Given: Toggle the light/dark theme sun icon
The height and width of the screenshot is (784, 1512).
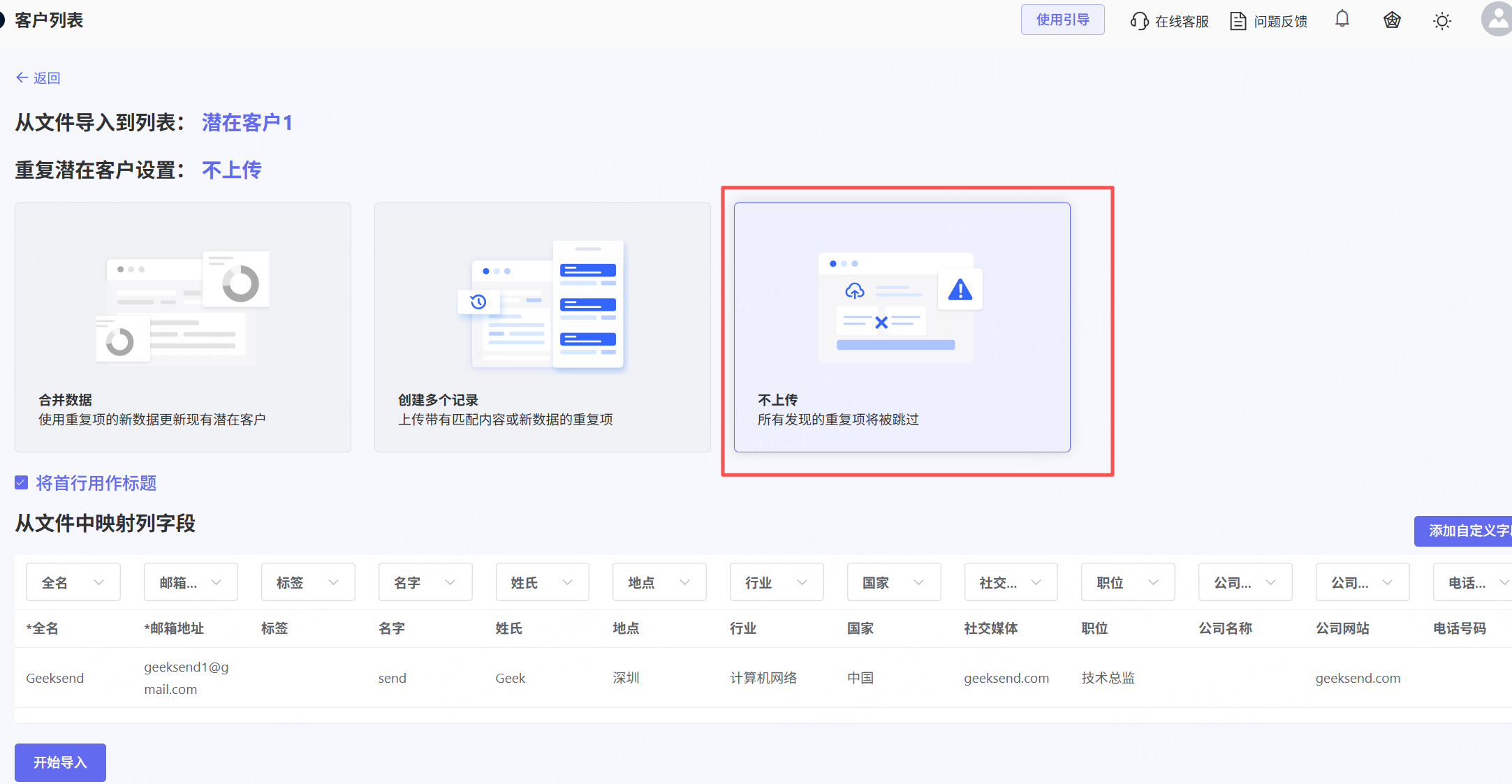Looking at the screenshot, I should pos(1441,21).
